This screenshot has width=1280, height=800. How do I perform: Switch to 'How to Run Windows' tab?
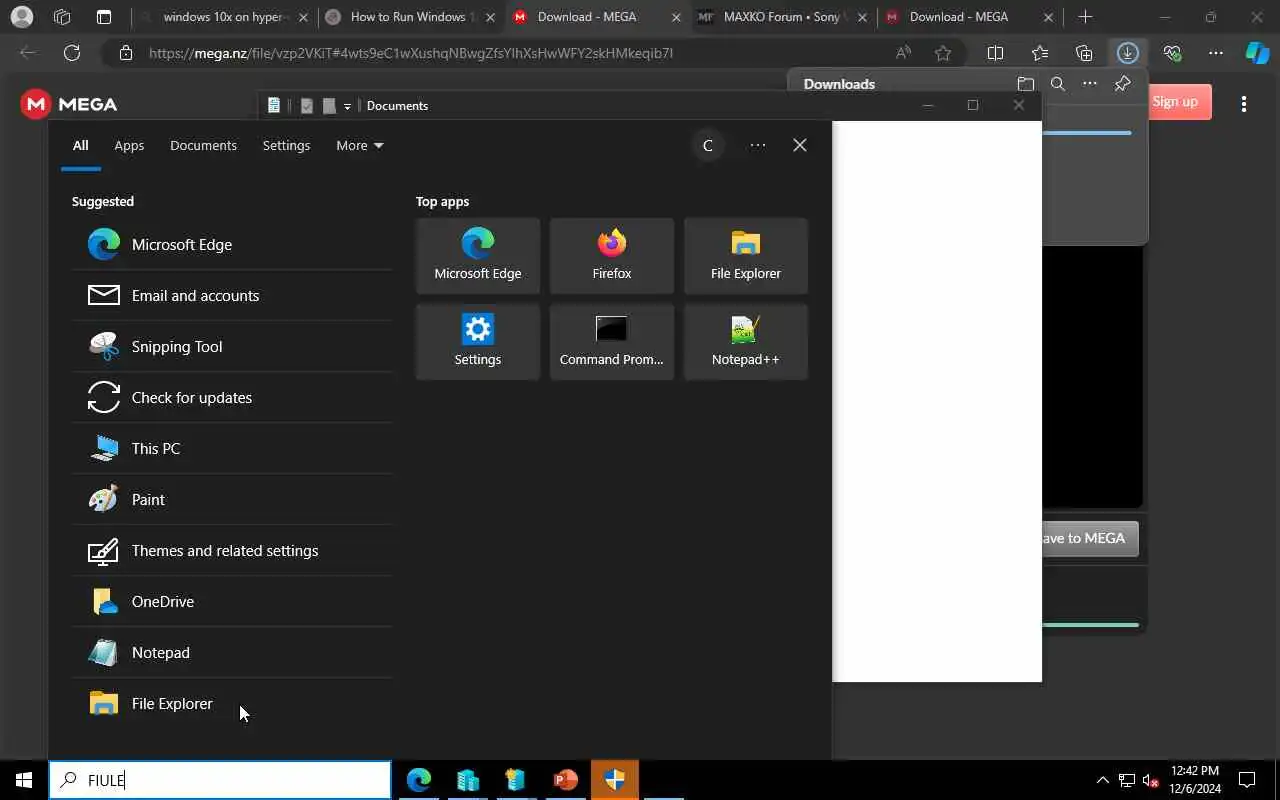[x=410, y=17]
